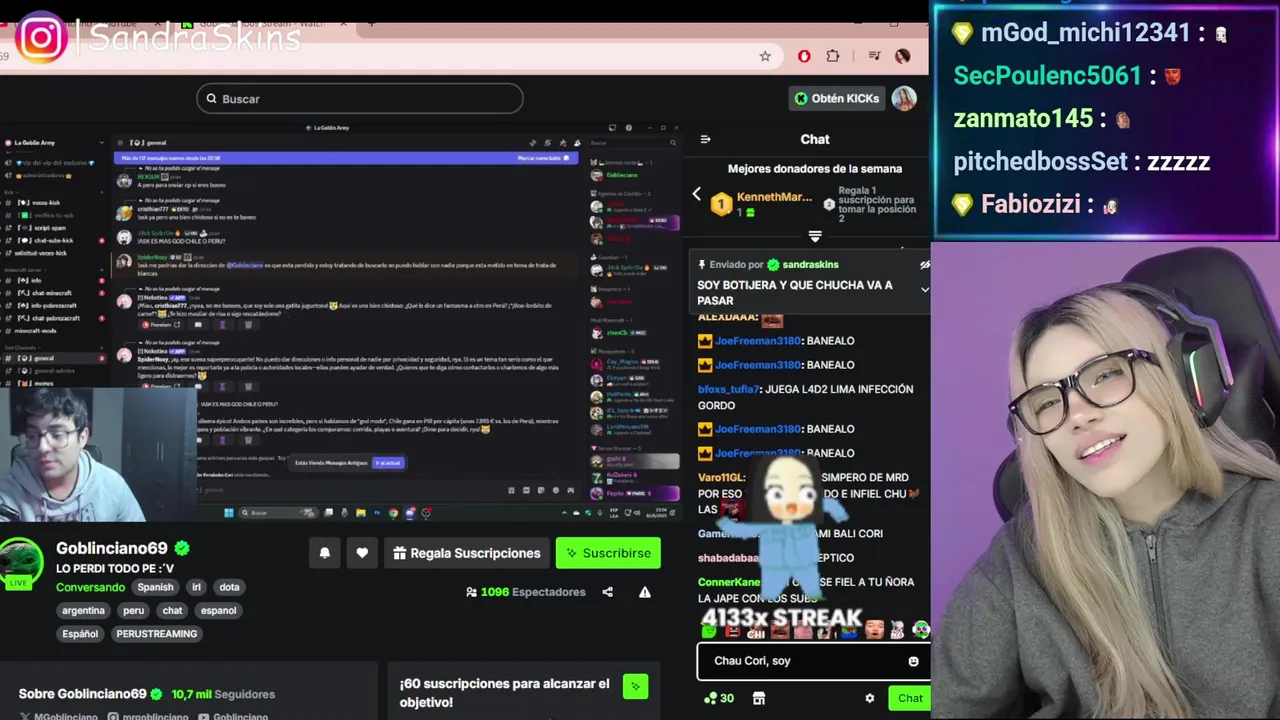Click the angry red face emote

[x=732, y=631]
